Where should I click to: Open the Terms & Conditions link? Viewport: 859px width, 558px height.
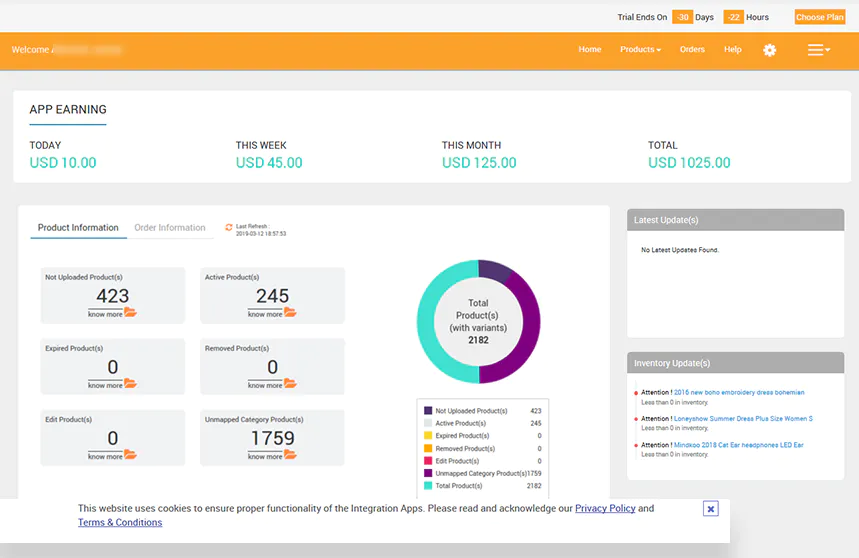coord(120,522)
